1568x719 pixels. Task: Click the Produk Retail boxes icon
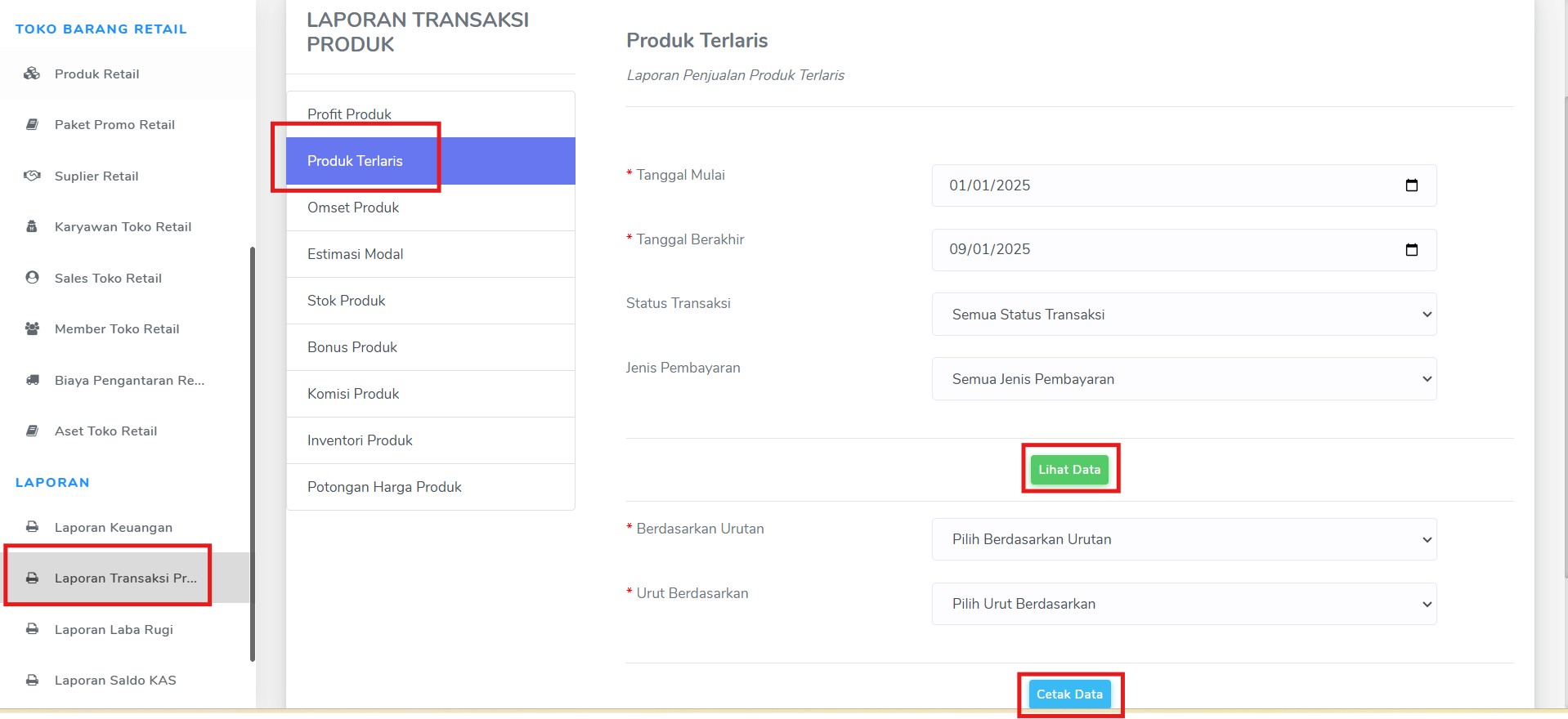coord(32,74)
